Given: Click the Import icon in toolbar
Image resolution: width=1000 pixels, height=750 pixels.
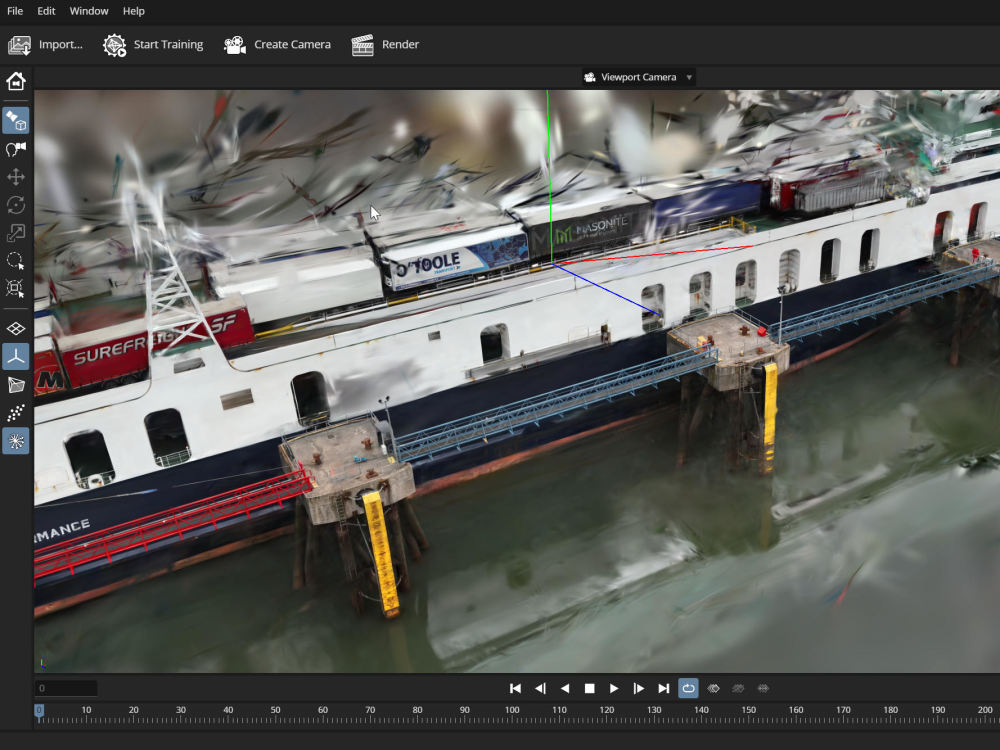Looking at the screenshot, I should coord(20,45).
